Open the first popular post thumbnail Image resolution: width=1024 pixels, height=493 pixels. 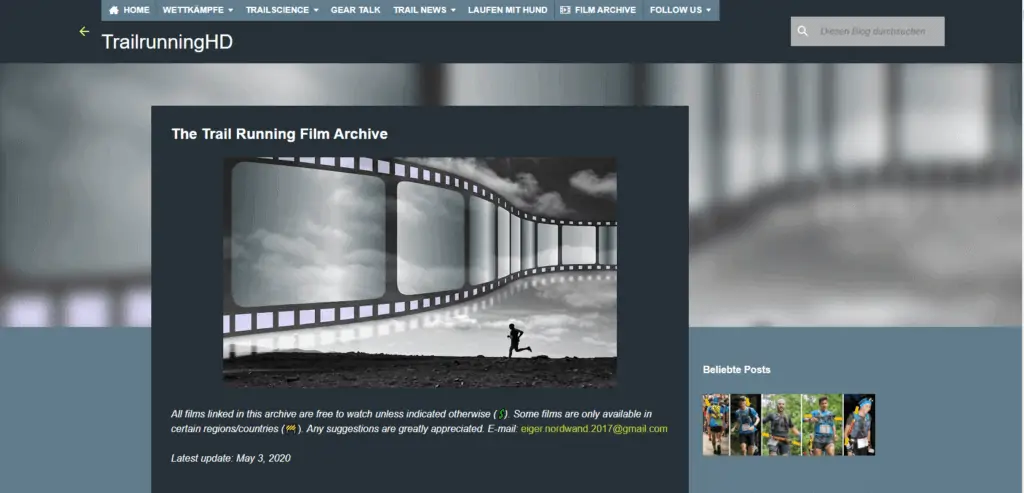(715, 425)
